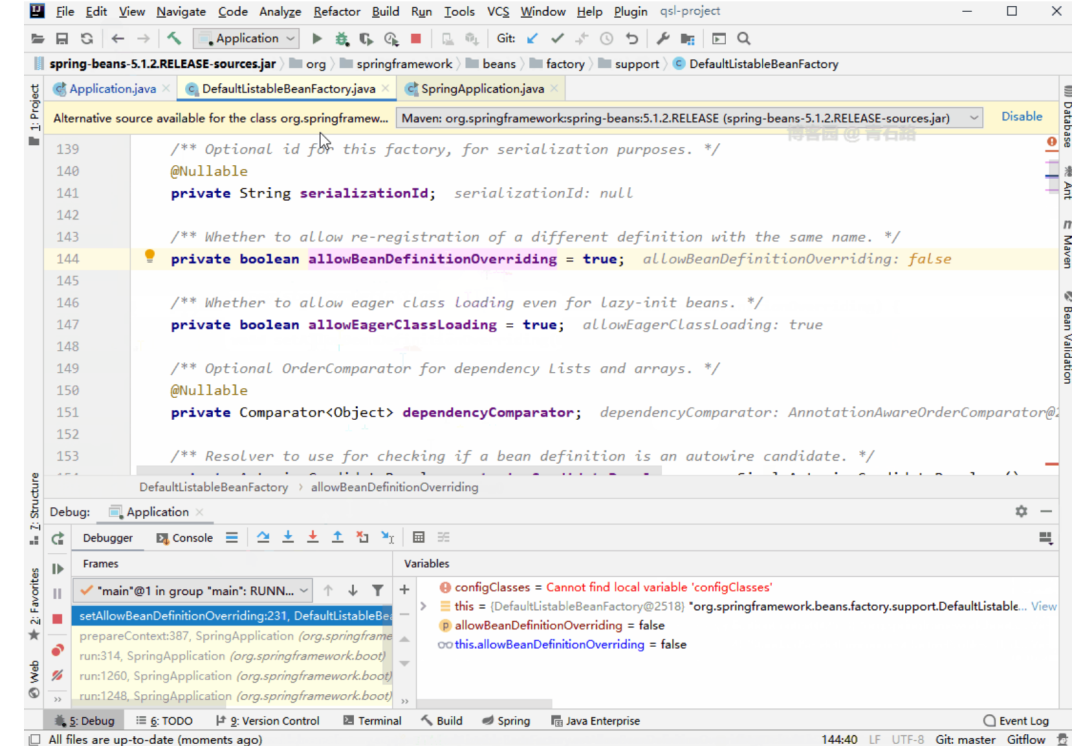Add a new watch with plus icon
The image size is (1080, 746).
pyautogui.click(x=404, y=590)
